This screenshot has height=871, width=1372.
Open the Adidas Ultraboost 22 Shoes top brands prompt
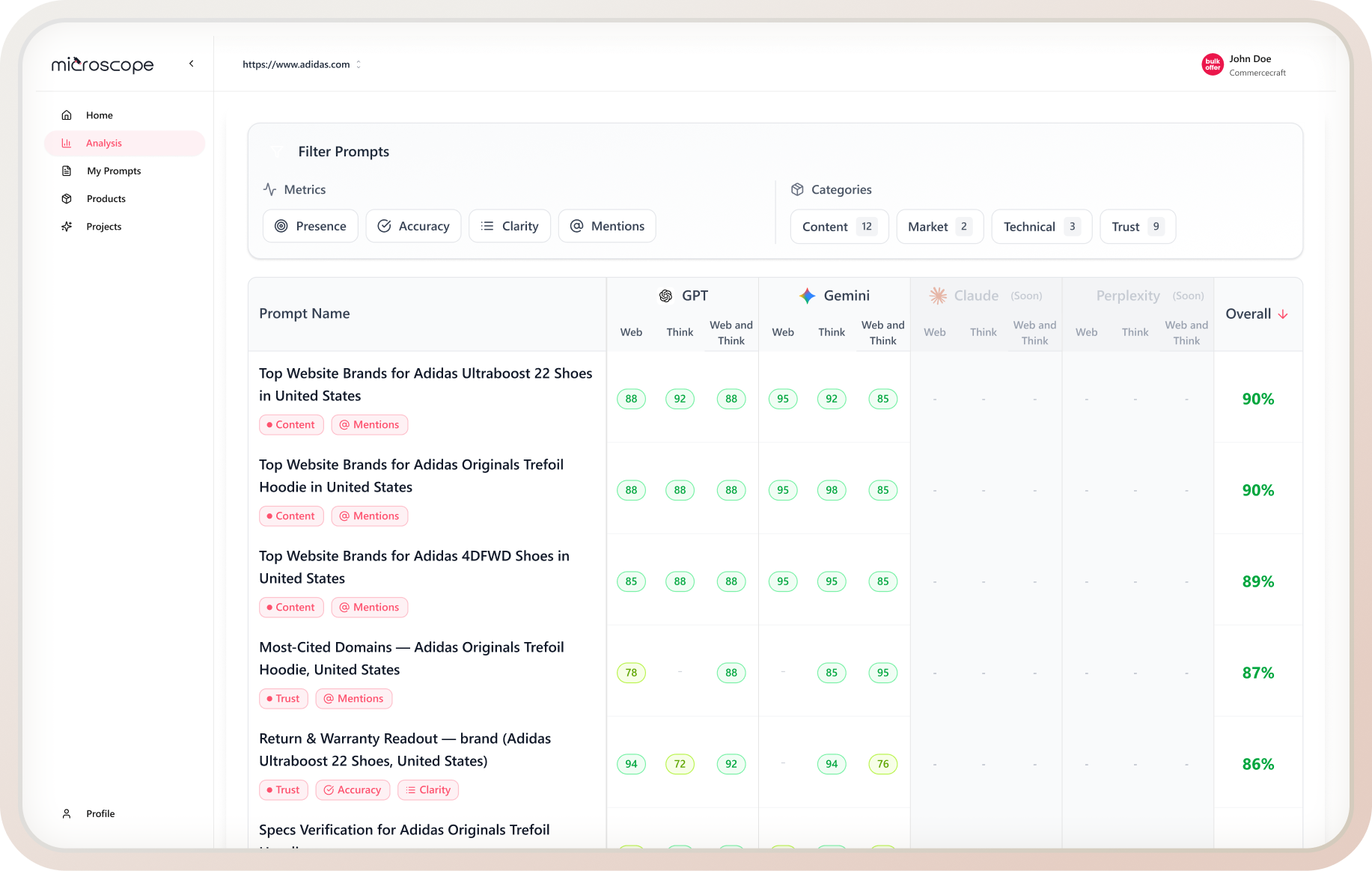pyautogui.click(x=426, y=385)
